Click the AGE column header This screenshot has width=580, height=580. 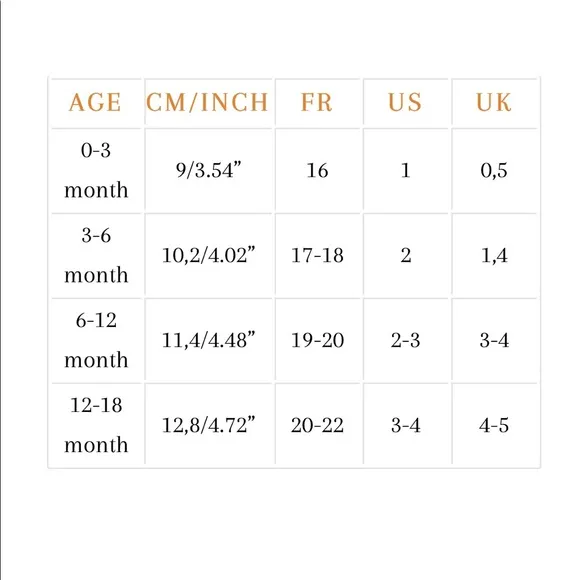[95, 102]
